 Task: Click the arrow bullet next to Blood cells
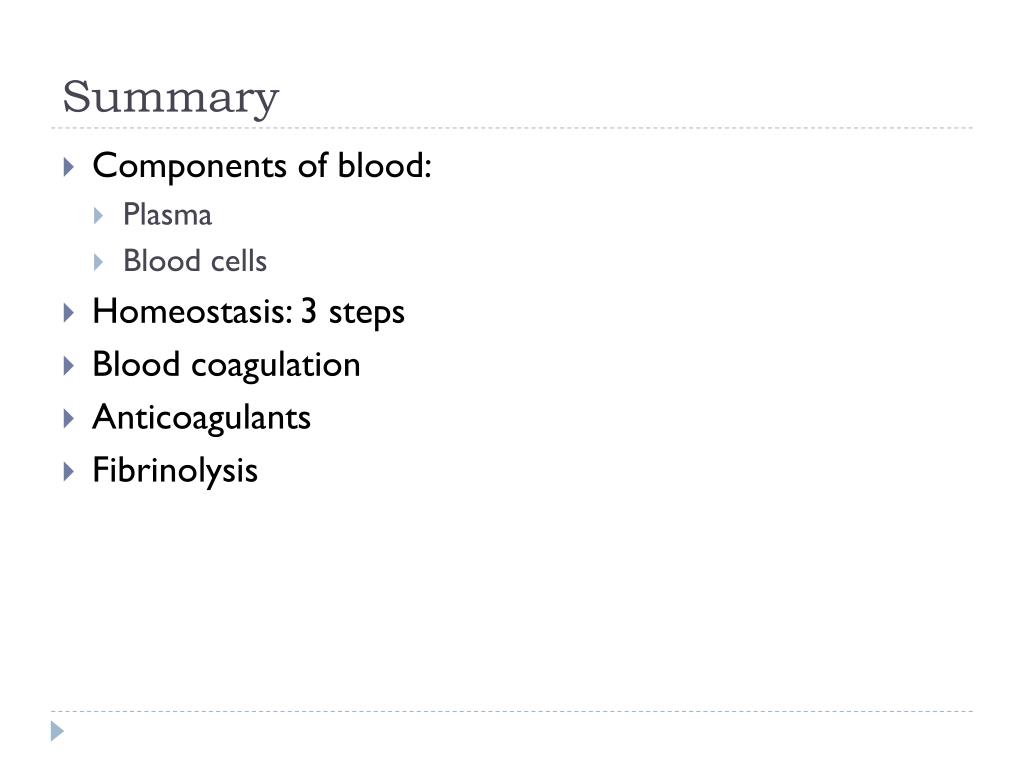[x=99, y=263]
